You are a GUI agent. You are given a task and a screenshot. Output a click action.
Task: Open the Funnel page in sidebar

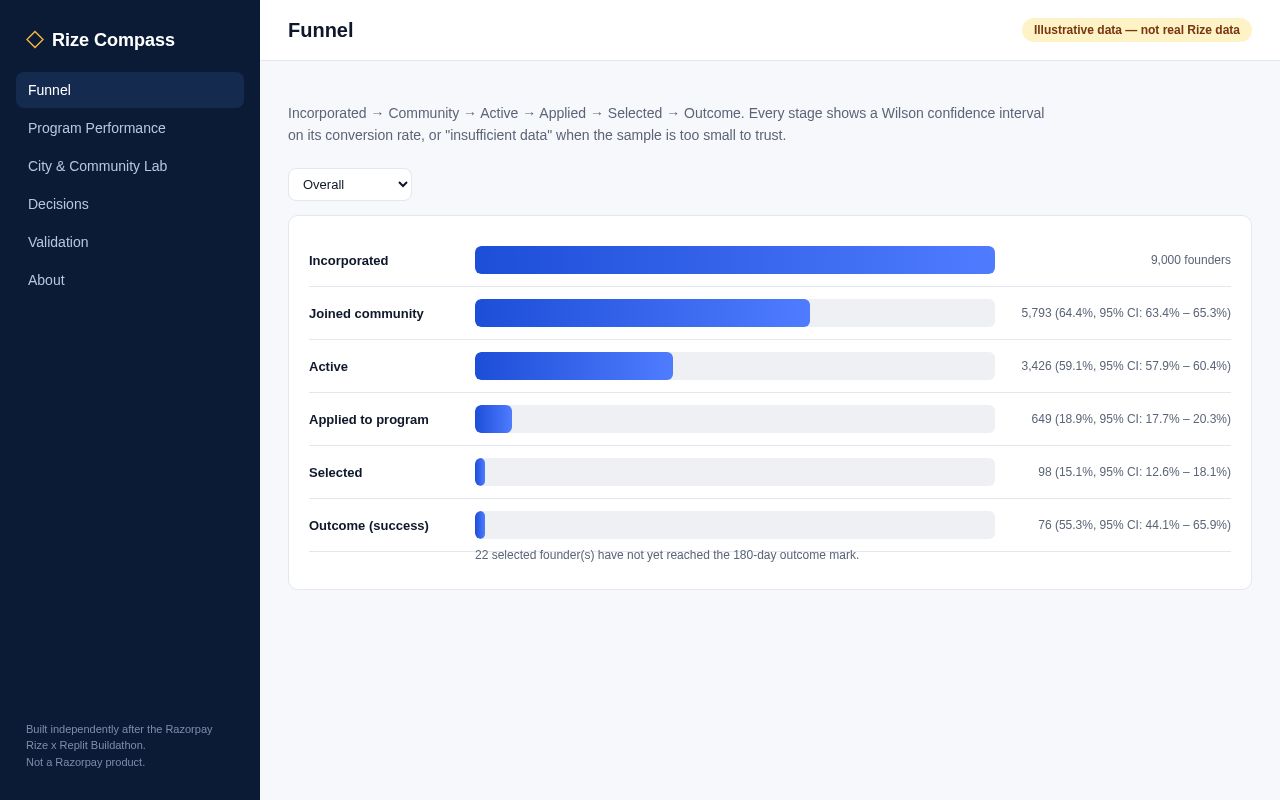pyautogui.click(x=130, y=90)
